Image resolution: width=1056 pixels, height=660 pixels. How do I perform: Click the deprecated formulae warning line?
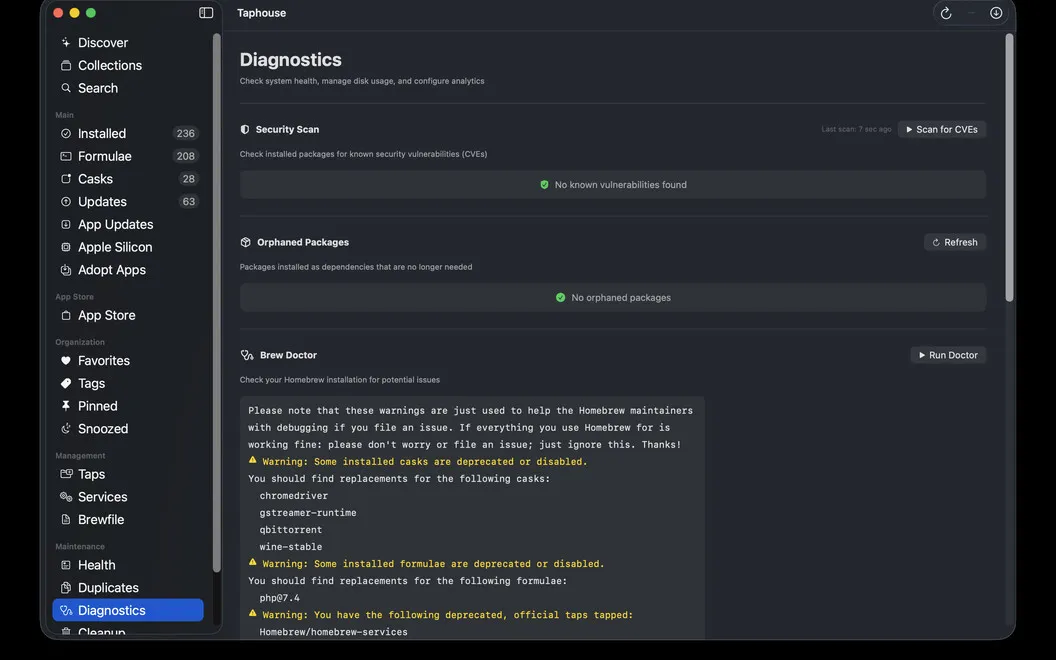click(x=426, y=564)
